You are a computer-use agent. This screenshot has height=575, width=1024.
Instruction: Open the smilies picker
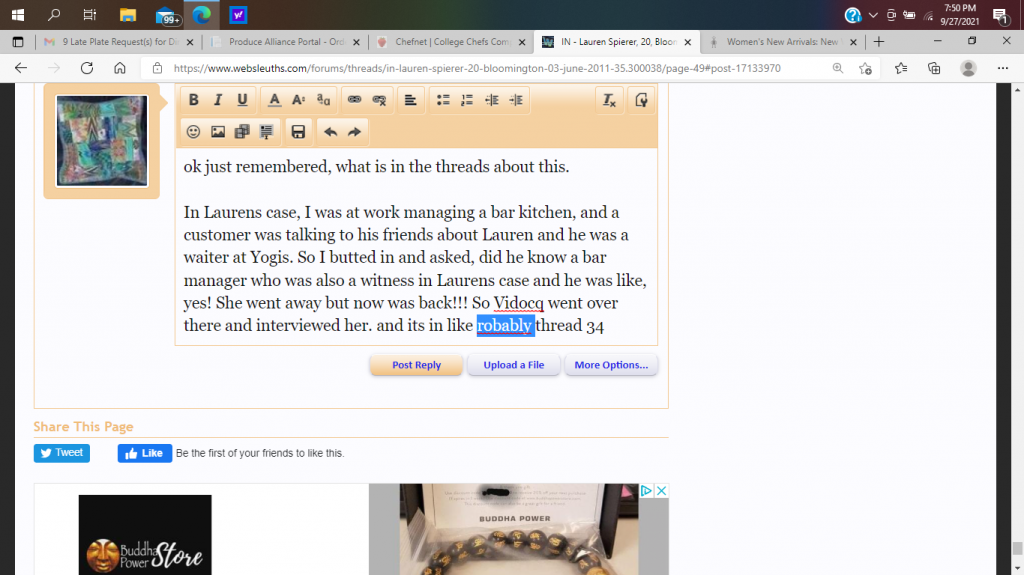(194, 132)
